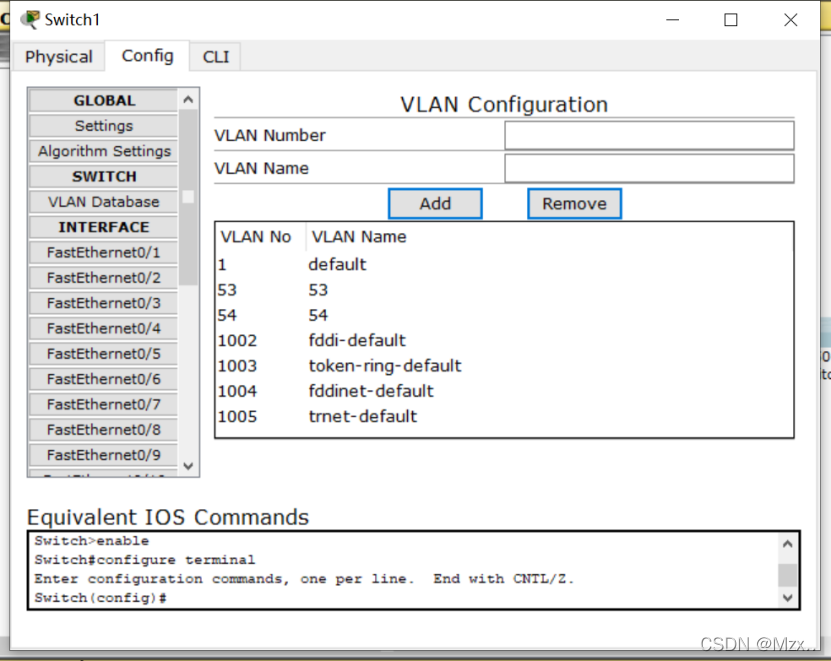This screenshot has width=831, height=661.
Task: Maximize the Switch1 window
Action: (x=731, y=20)
